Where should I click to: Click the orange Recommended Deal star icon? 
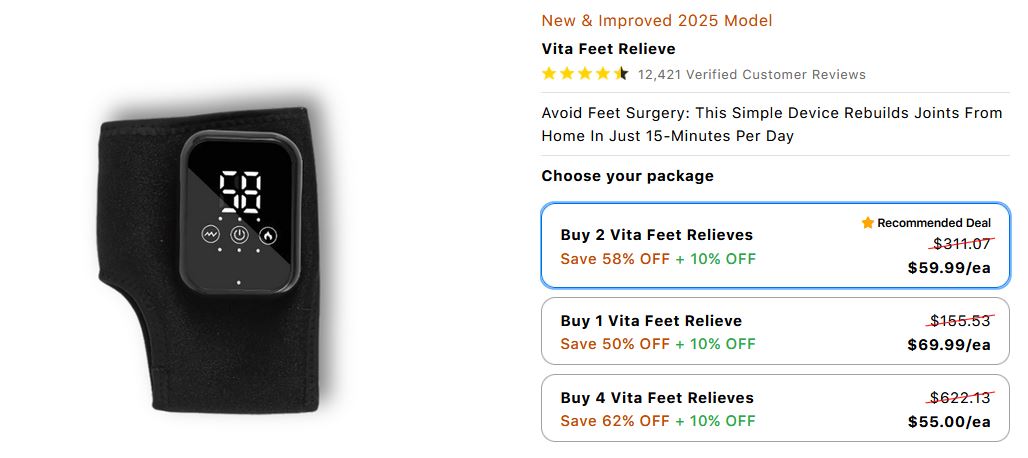[x=868, y=223]
